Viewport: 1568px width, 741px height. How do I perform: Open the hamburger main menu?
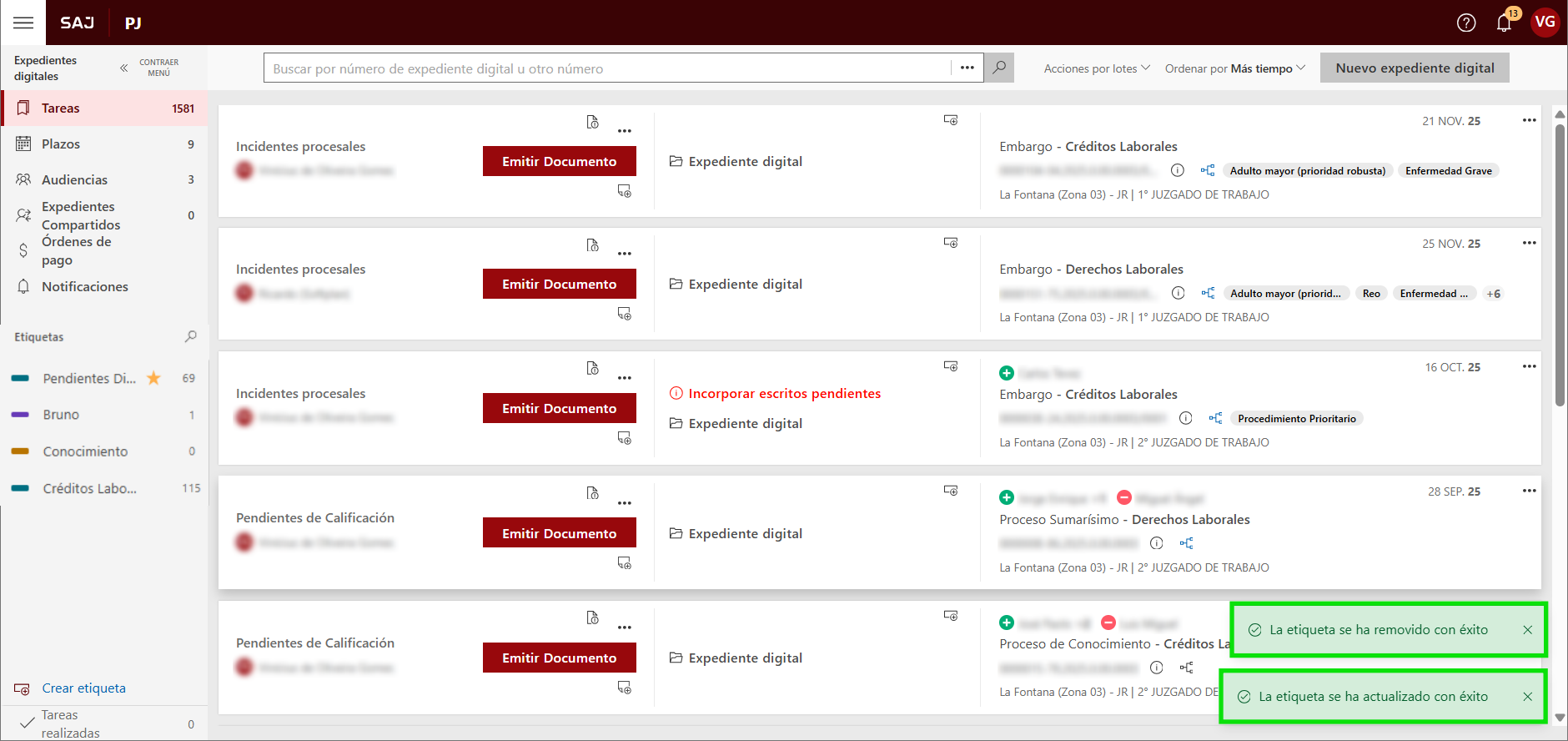23,23
